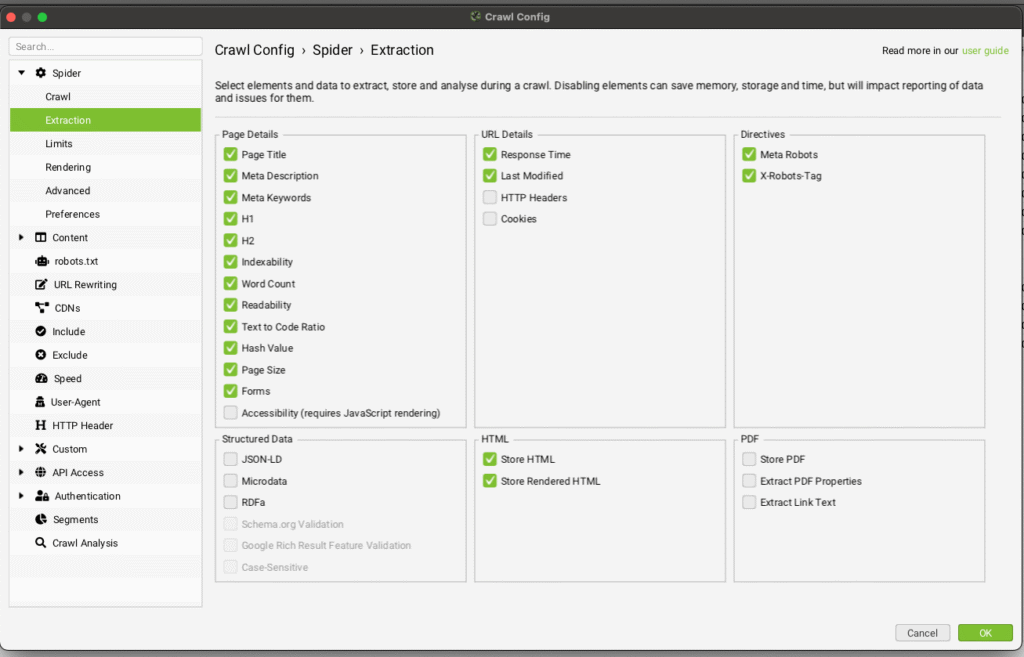Image resolution: width=1024 pixels, height=657 pixels.
Task: Click the User-Agent person icon
Action: click(41, 402)
